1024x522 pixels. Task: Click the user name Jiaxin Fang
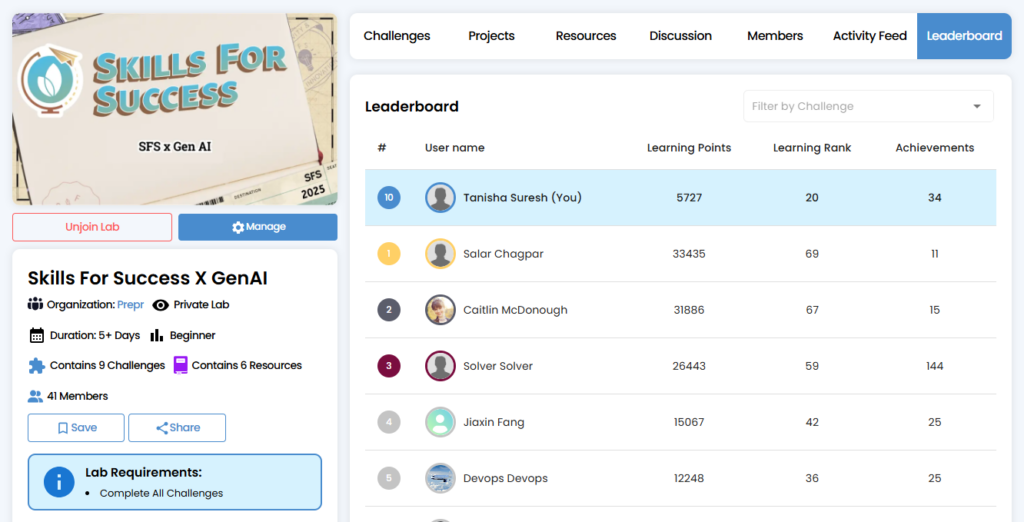point(494,422)
